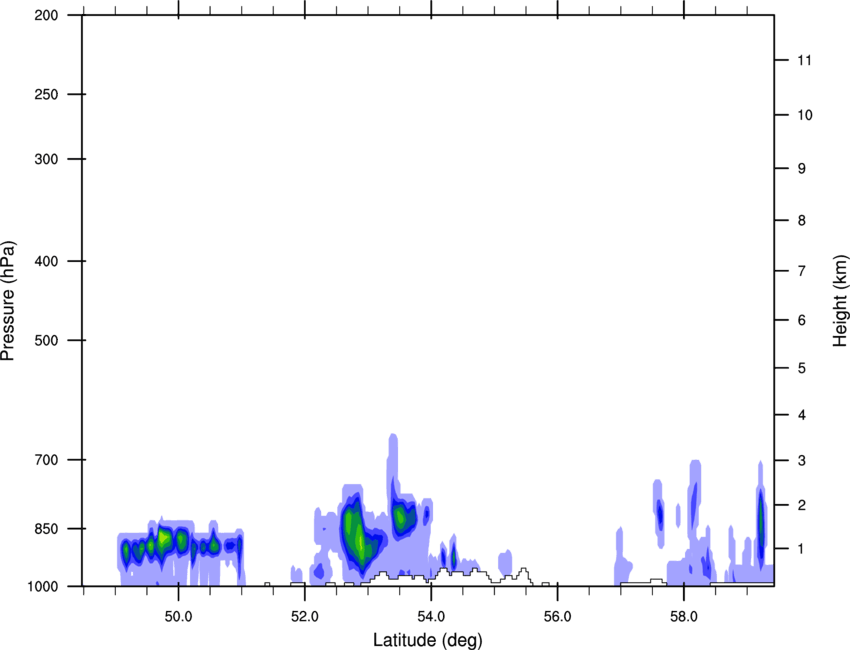The width and height of the screenshot is (850, 650).
Task: Click the 58.0 latitude tick label
Action: [684, 617]
